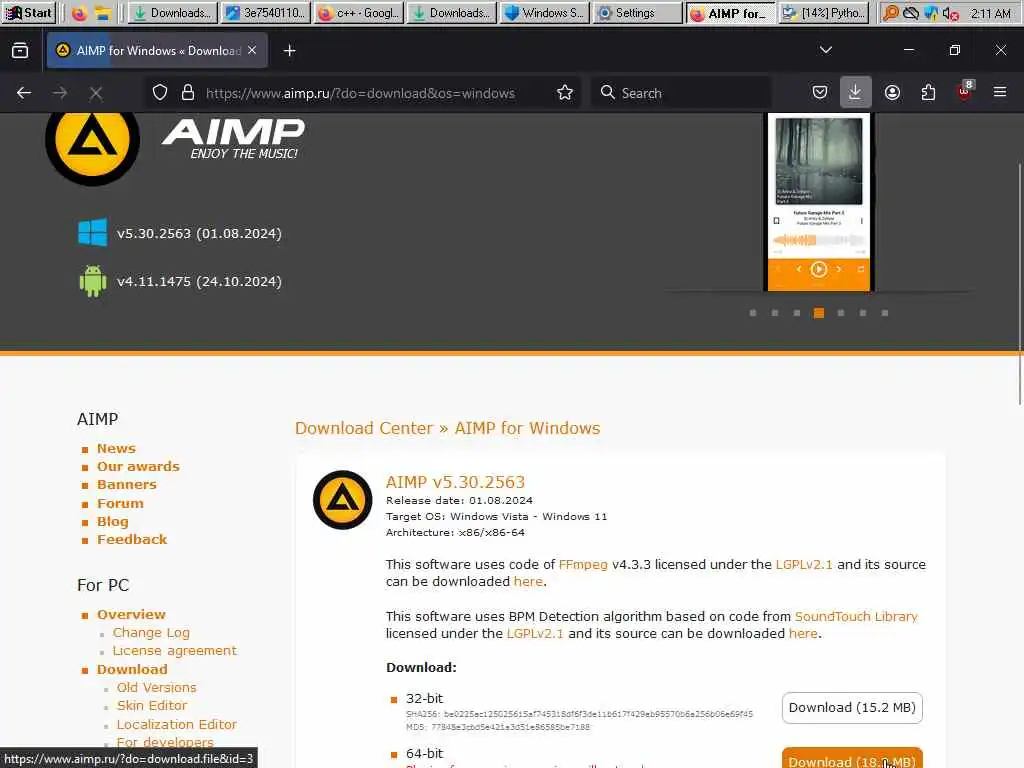This screenshot has height=768, width=1024.
Task: Close the AIMP for Windows tab
Action: [x=252, y=50]
